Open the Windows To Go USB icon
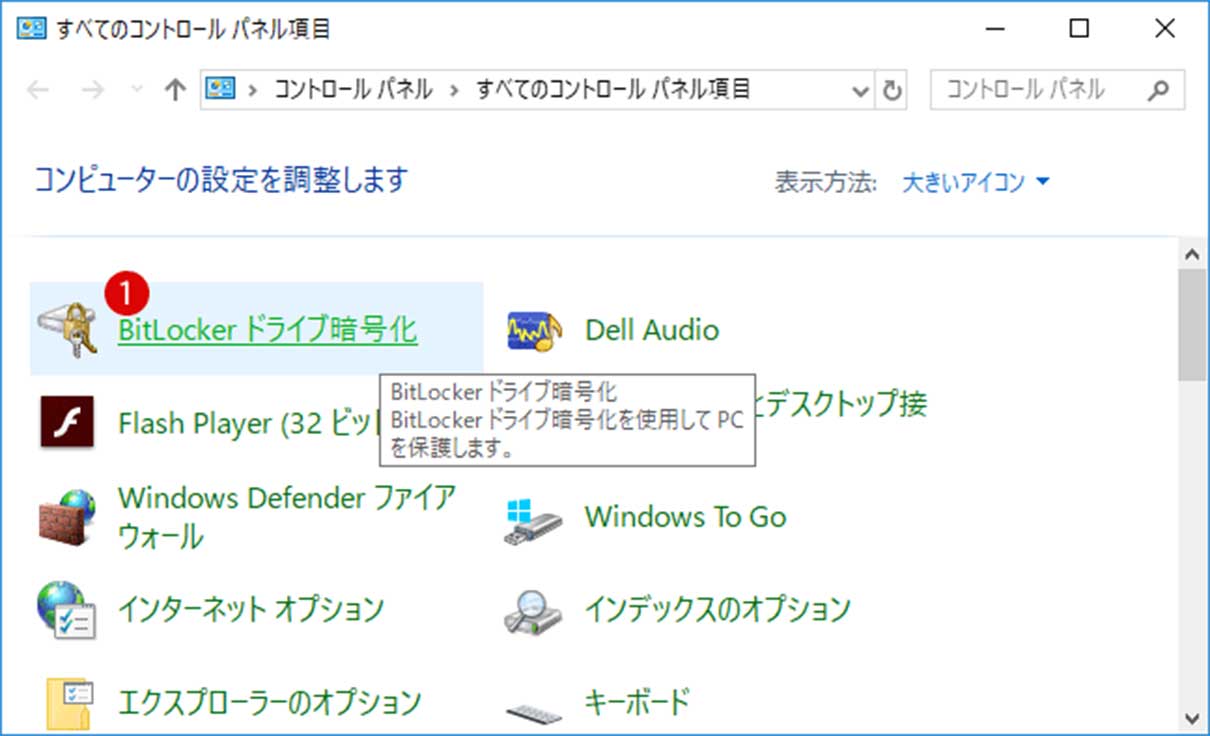The width and height of the screenshot is (1210, 736). [534, 521]
